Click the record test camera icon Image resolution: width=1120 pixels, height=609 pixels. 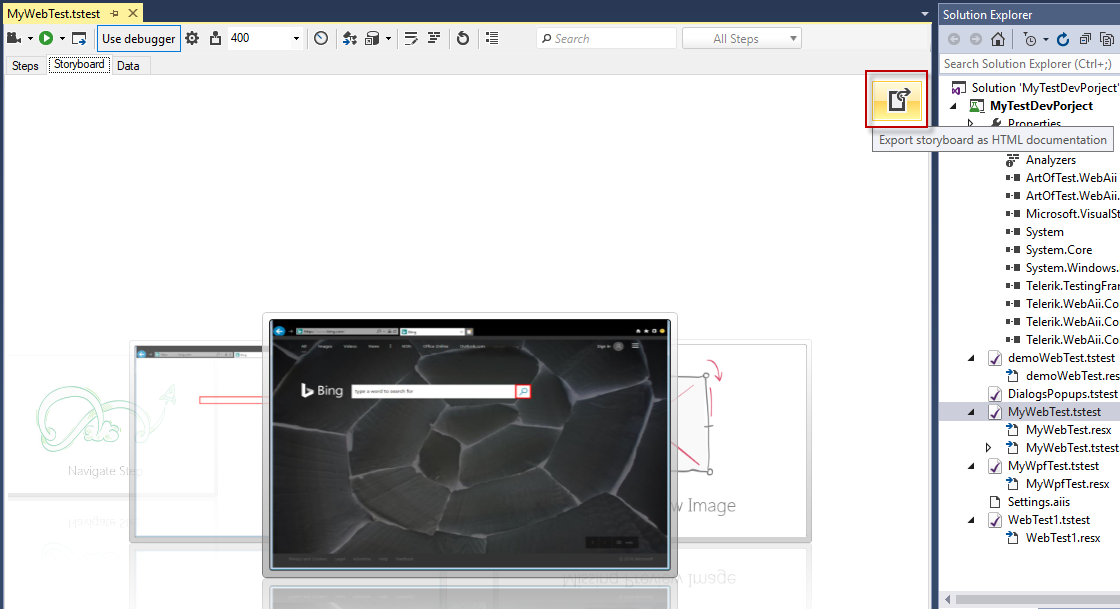(x=14, y=39)
